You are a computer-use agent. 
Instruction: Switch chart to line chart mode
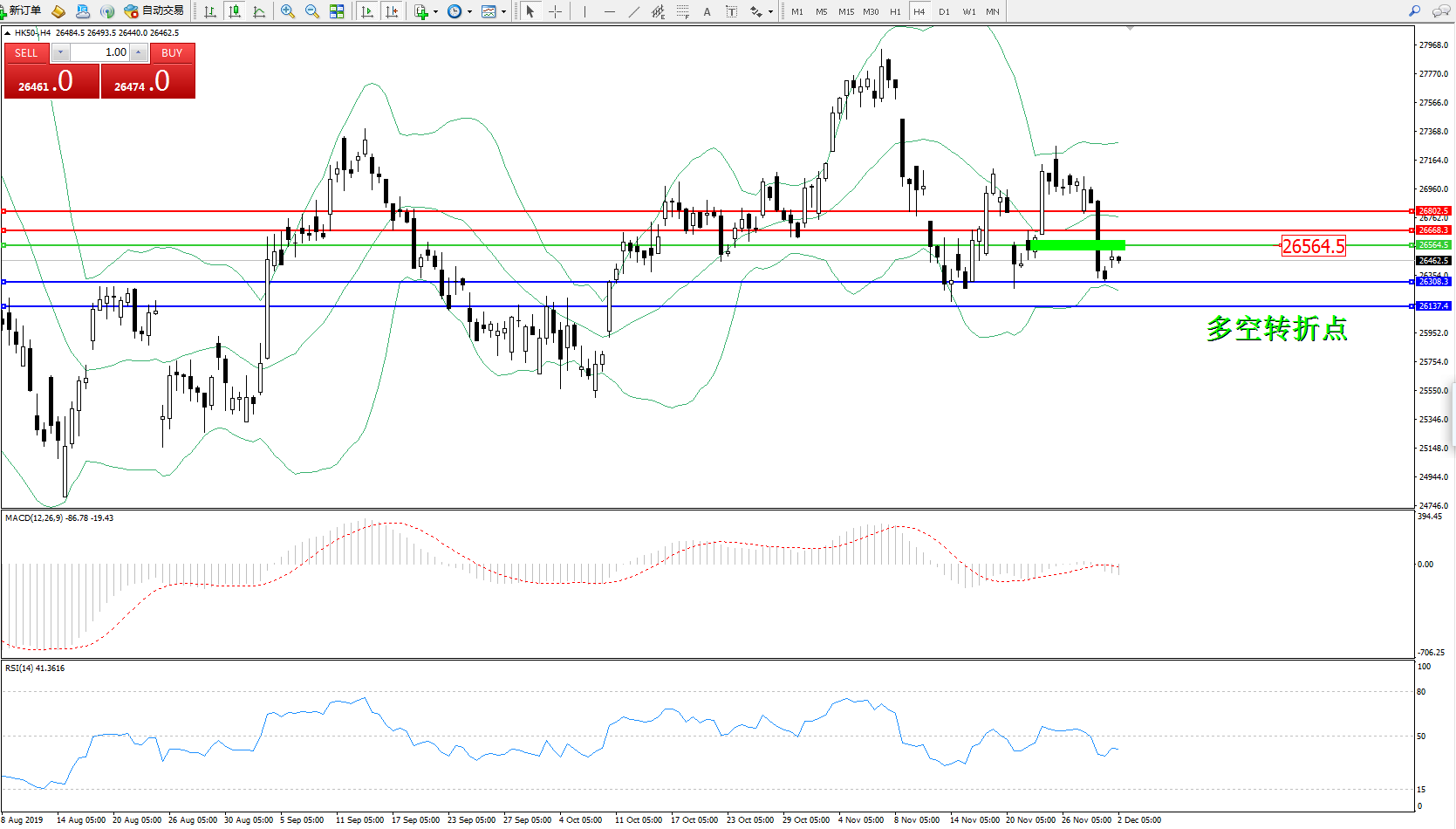(259, 11)
